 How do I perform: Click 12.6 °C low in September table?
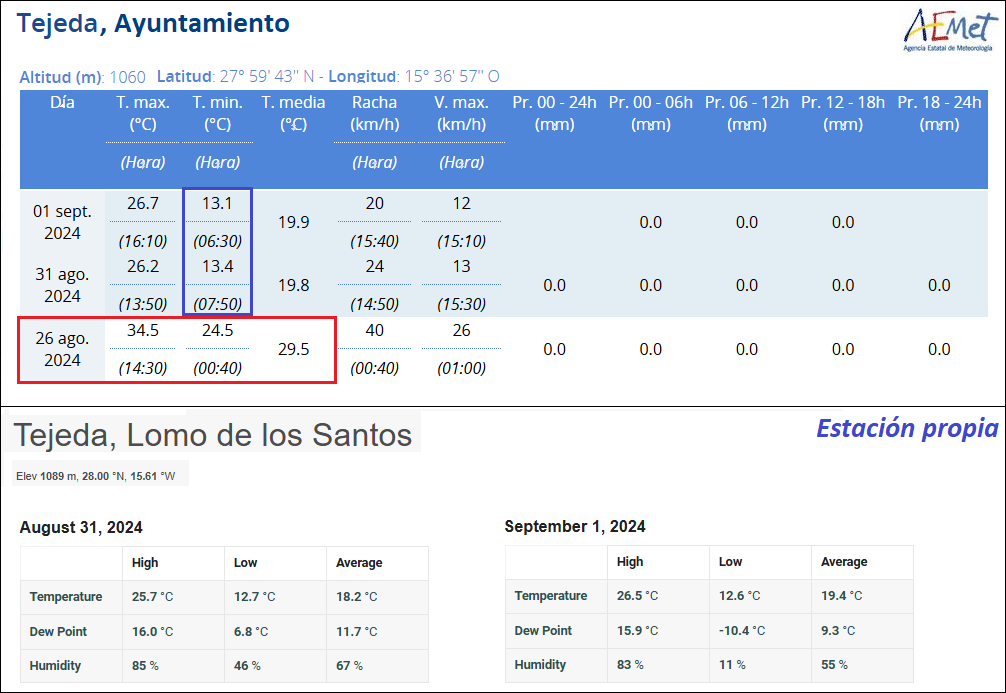740,595
